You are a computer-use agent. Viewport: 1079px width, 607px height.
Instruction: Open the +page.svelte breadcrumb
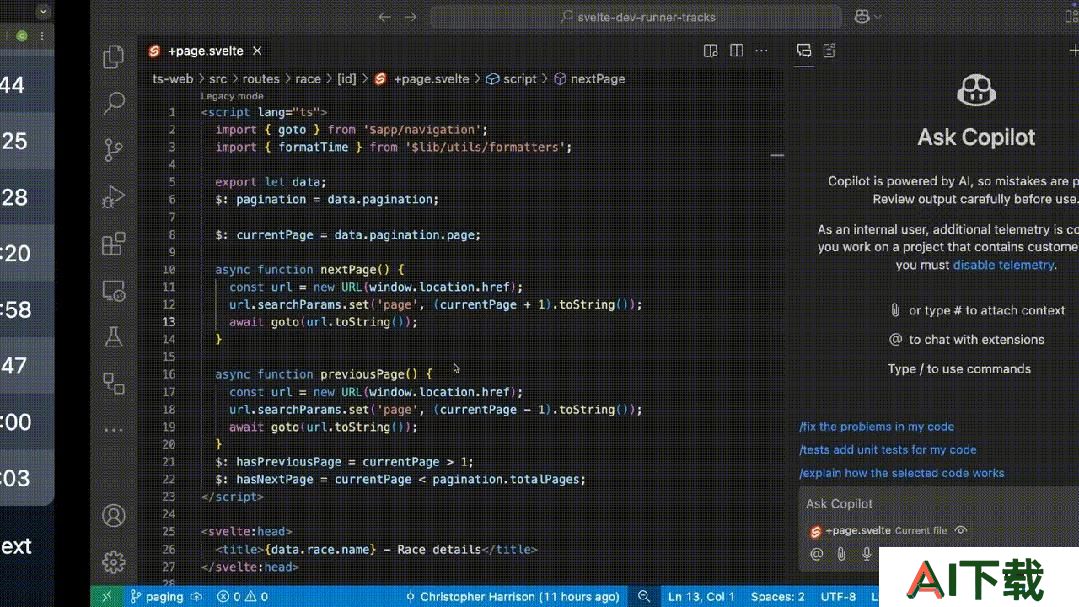(422, 79)
